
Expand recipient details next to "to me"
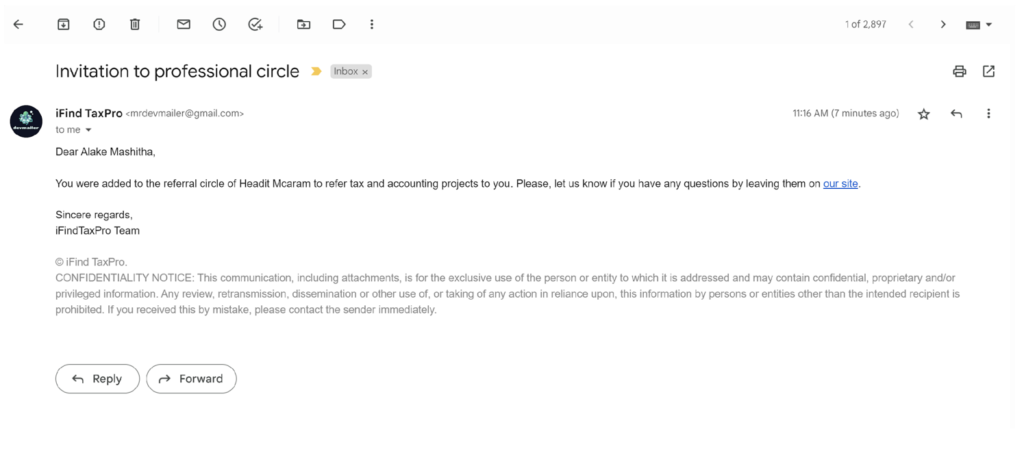coord(88,130)
